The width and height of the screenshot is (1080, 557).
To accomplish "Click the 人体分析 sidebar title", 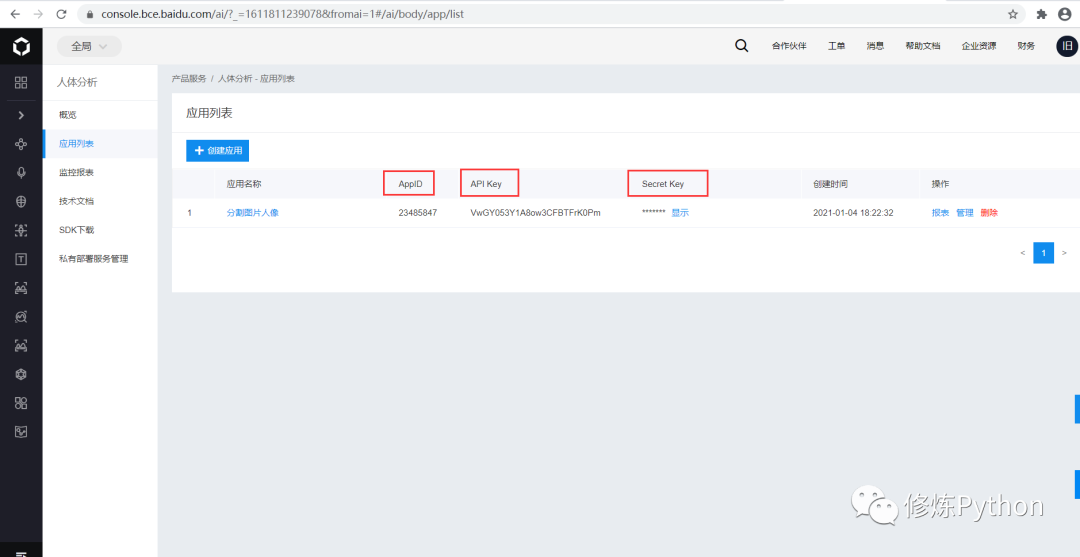I will [77, 83].
